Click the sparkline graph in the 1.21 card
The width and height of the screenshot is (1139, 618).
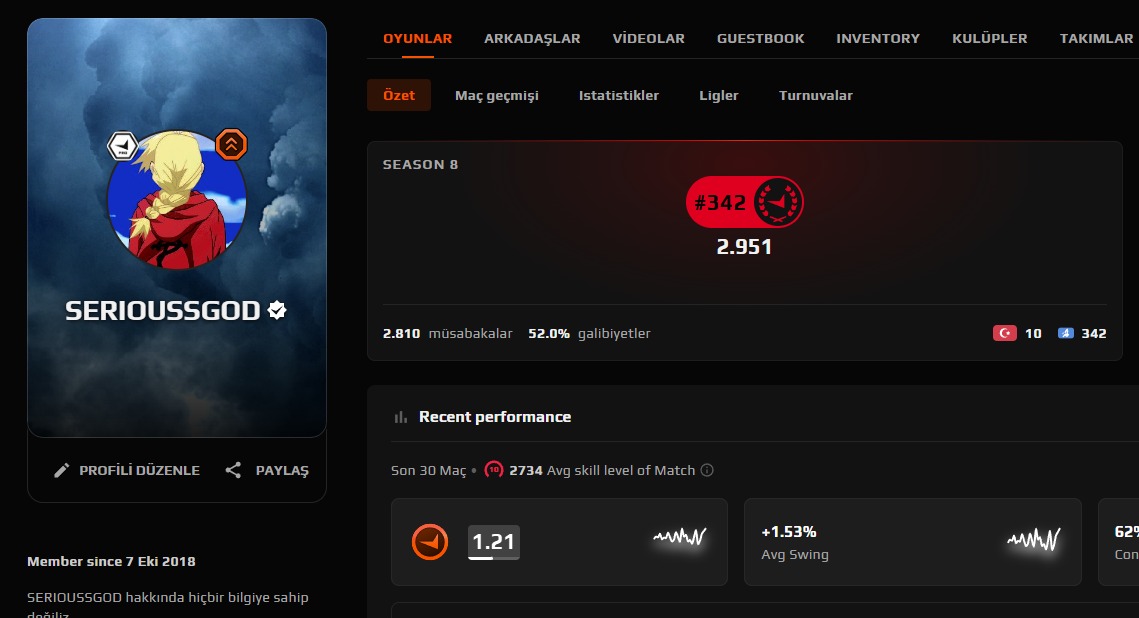(x=680, y=537)
